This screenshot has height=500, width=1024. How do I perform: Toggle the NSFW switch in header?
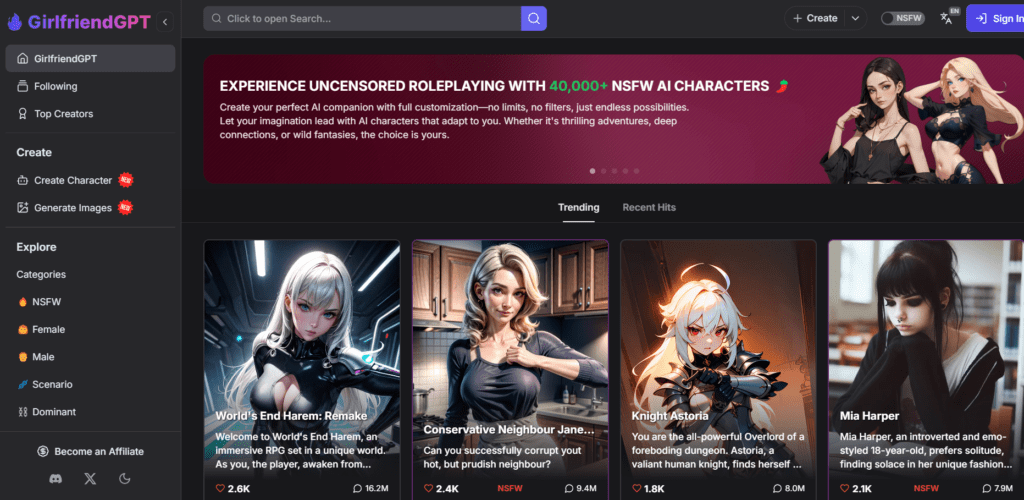903,18
